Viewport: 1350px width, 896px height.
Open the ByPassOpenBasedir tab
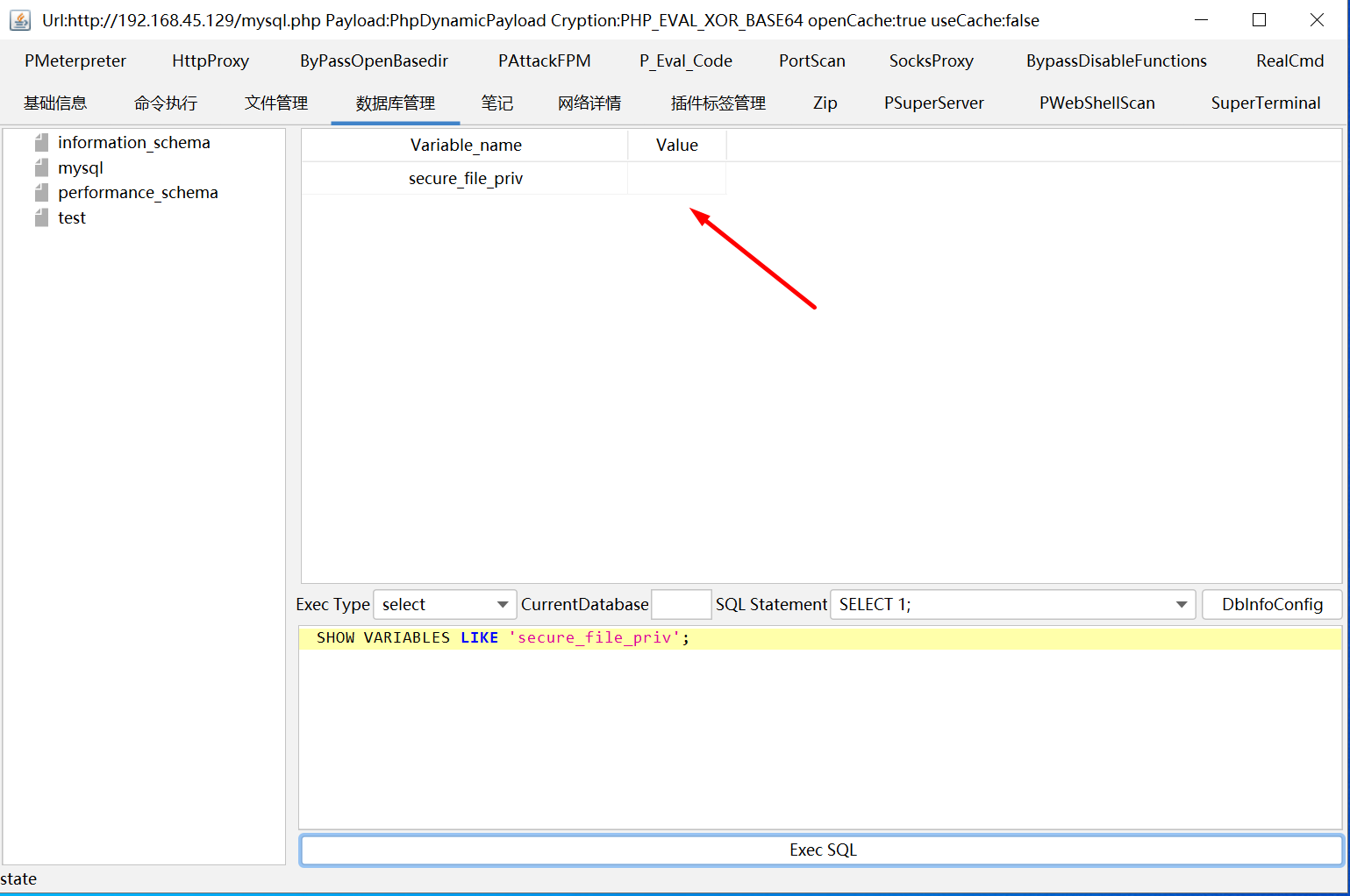coord(374,60)
